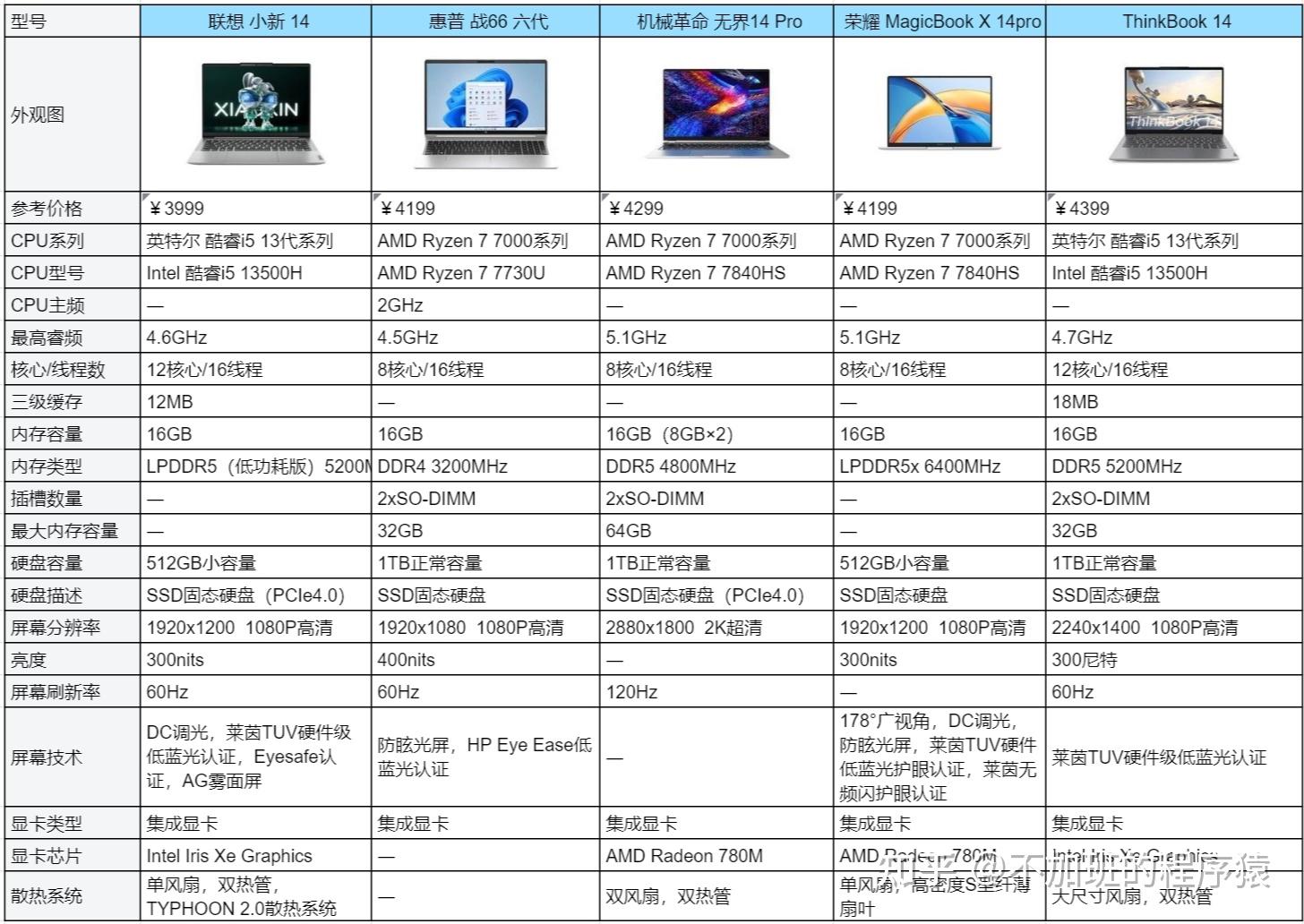Select the 型号 row label cell
Screen dimensions: 1304x924
coord(73,21)
